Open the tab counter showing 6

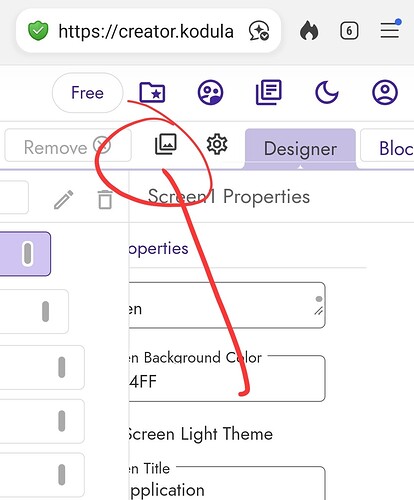[349, 31]
